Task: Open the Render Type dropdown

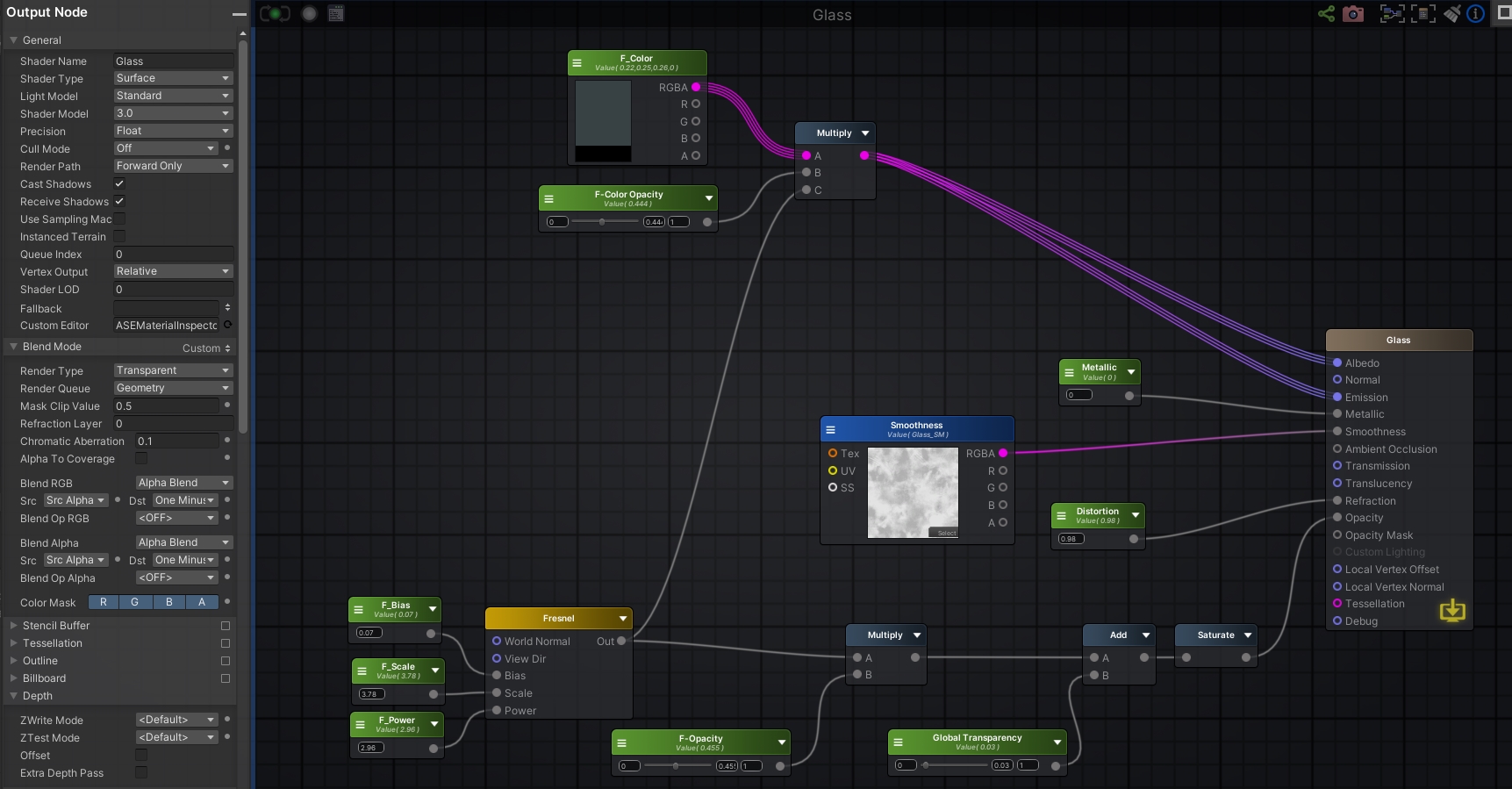Action: tap(173, 370)
